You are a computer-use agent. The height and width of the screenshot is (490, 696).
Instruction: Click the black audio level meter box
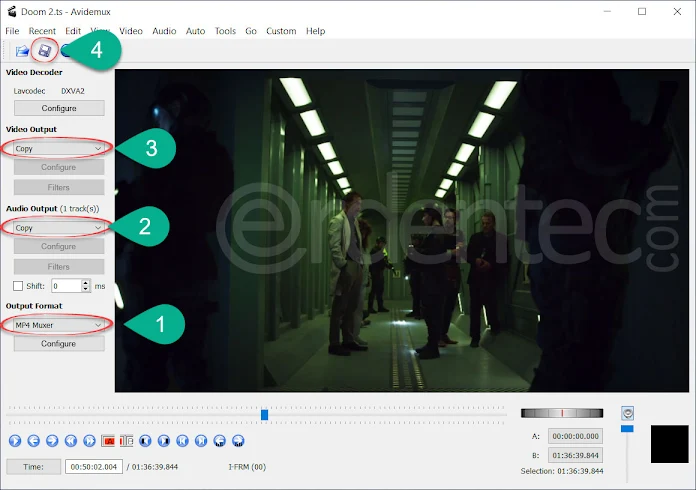click(x=669, y=444)
